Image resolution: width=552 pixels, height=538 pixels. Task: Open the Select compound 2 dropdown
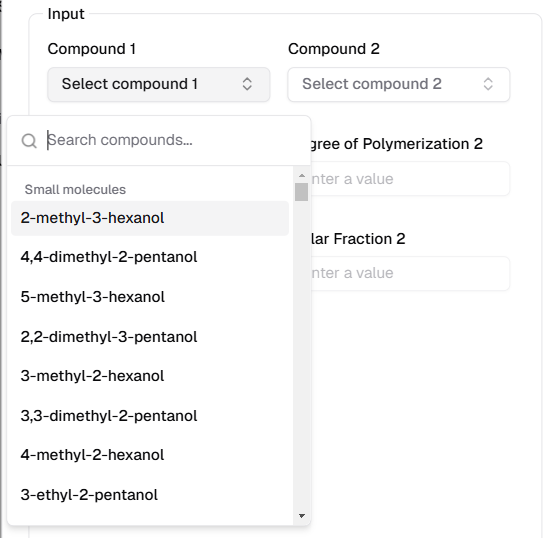click(399, 85)
